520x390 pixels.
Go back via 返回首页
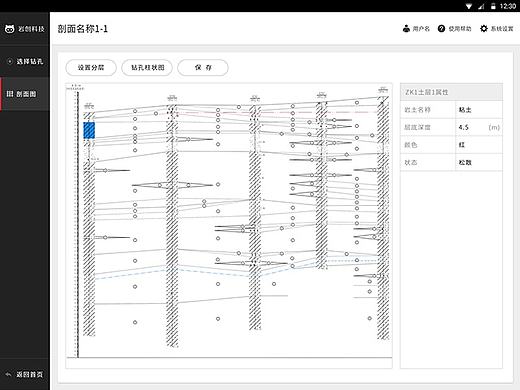(25, 374)
